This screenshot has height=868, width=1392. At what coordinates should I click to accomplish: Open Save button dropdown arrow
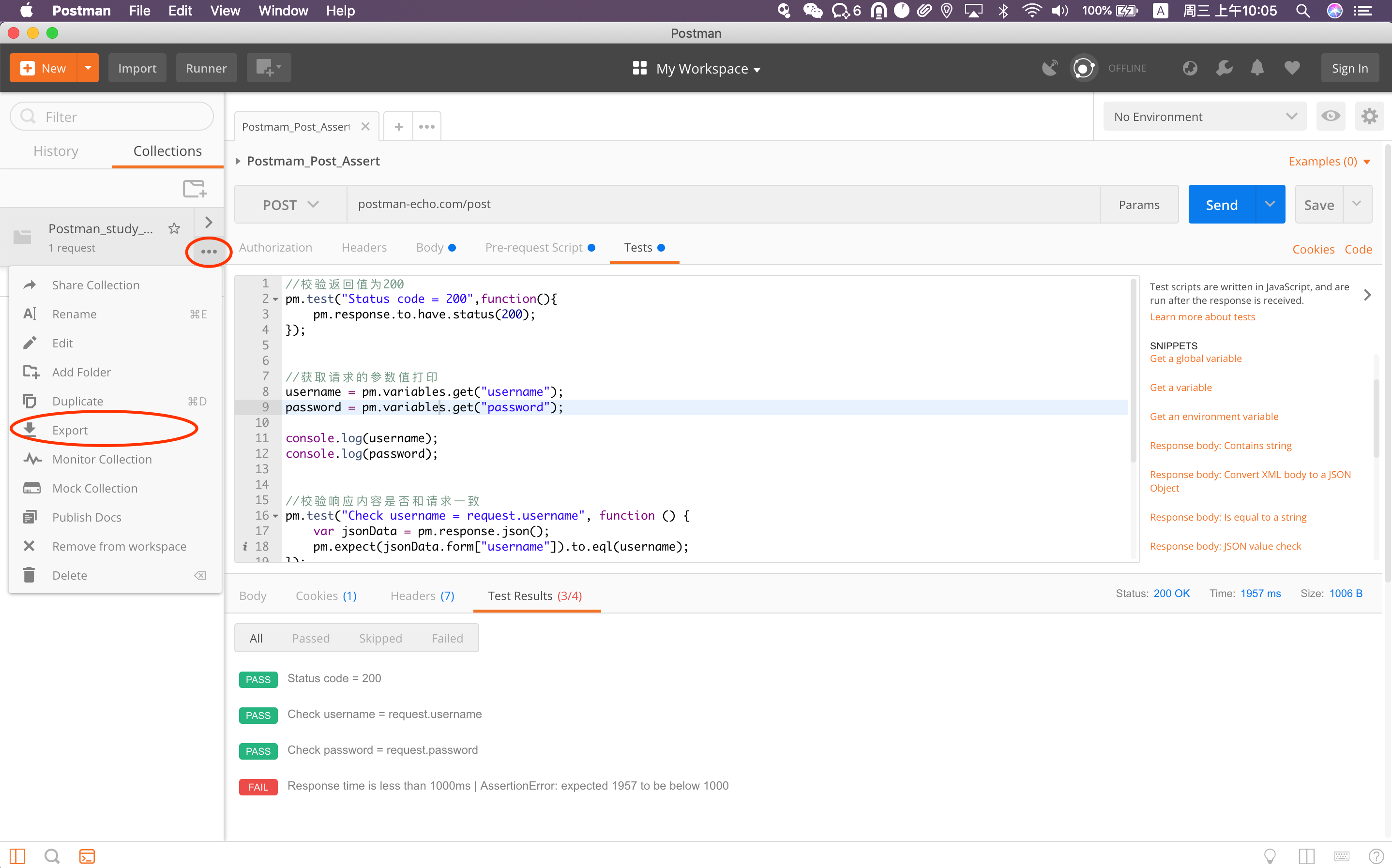1356,204
